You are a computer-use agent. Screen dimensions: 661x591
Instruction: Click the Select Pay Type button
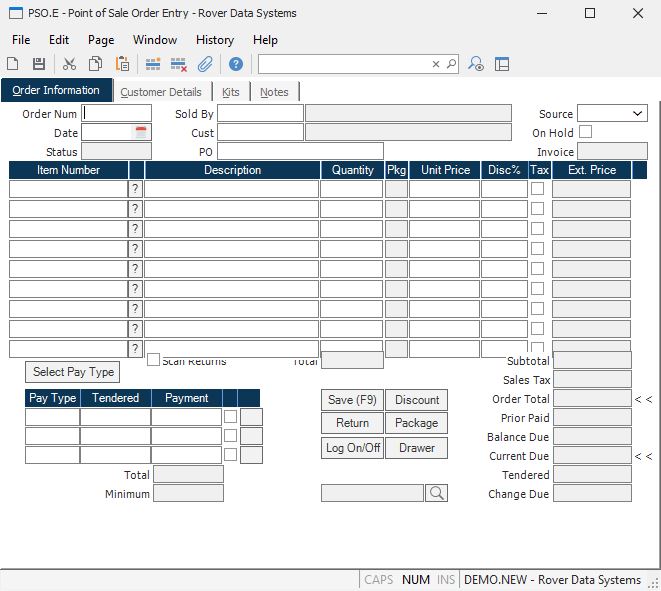tap(73, 372)
